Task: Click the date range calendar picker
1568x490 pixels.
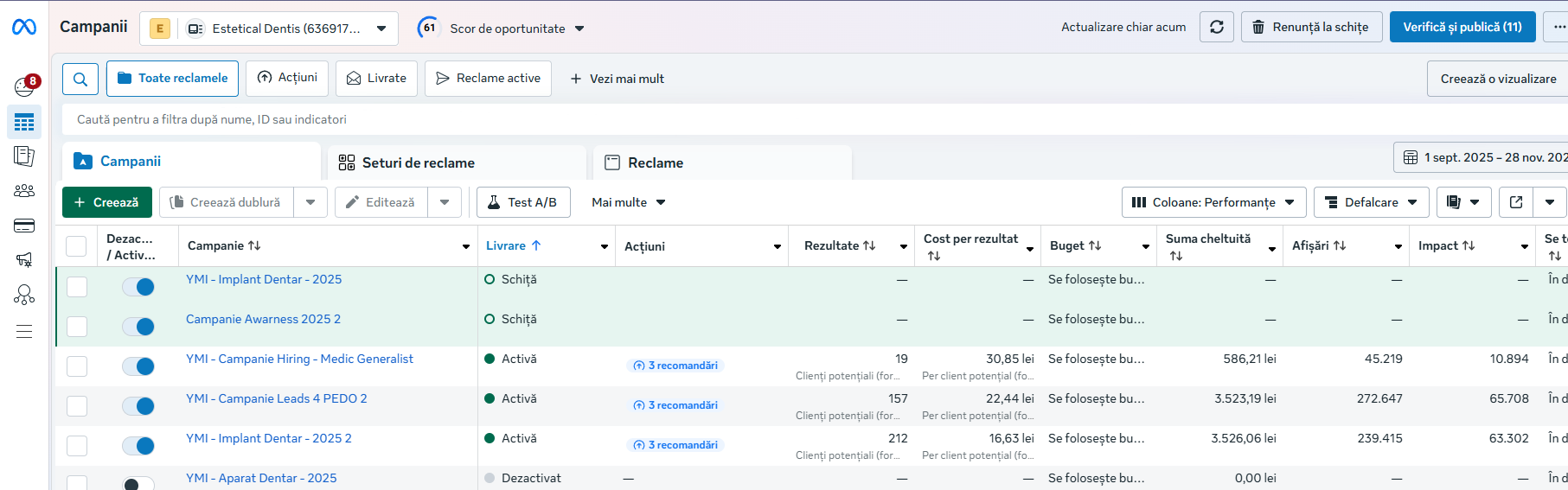Action: 1481,157
